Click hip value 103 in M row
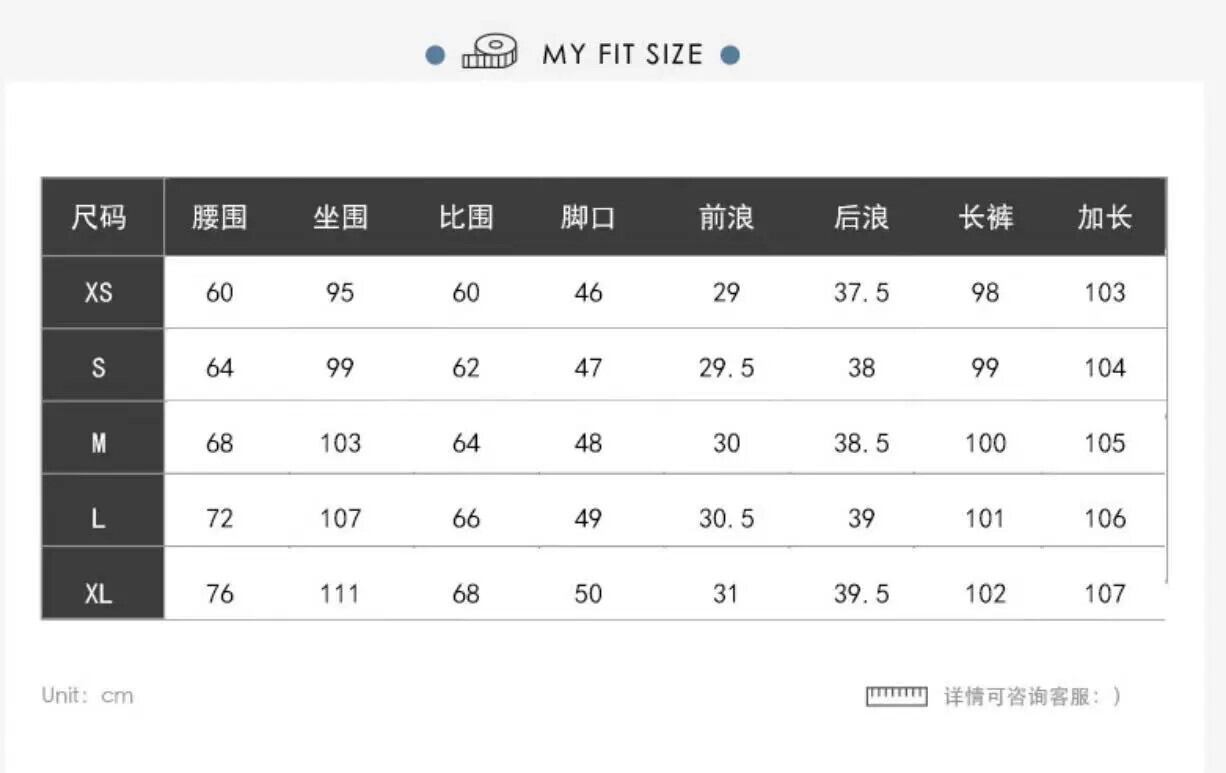The width and height of the screenshot is (1226, 773). click(340, 443)
